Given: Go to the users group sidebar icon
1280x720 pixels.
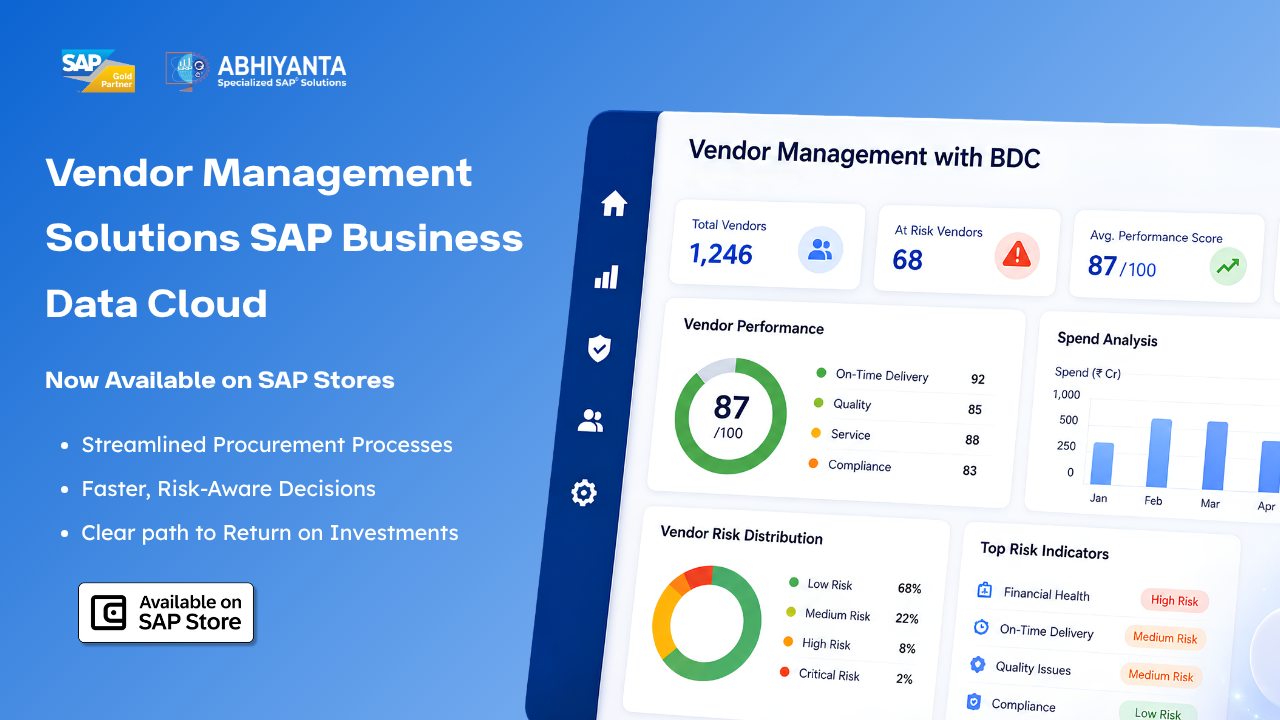Looking at the screenshot, I should [x=591, y=421].
